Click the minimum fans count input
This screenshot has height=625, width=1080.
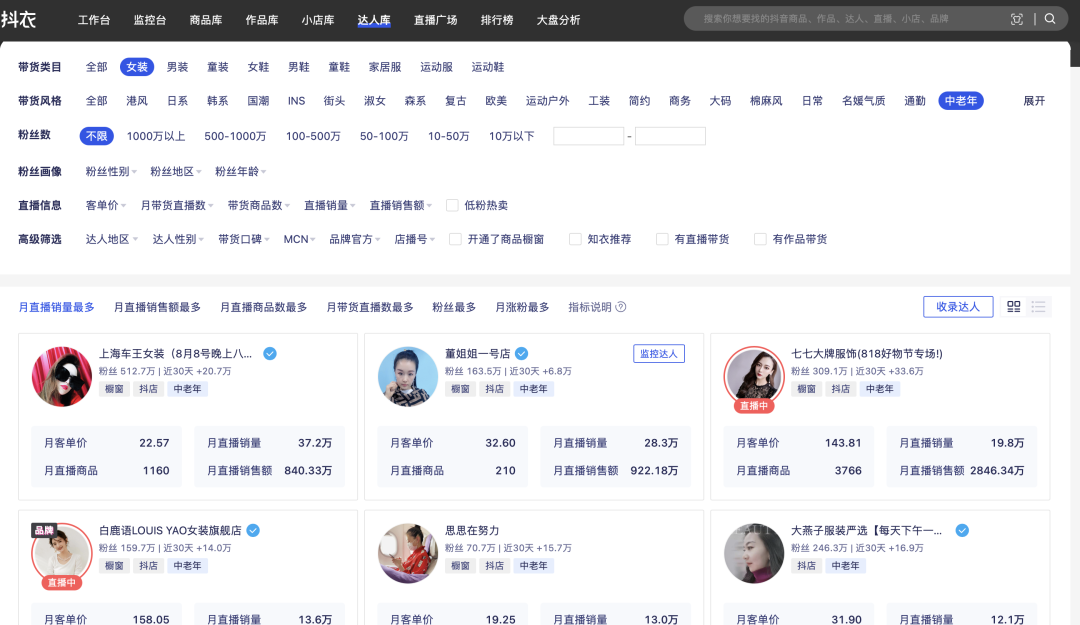coord(588,136)
